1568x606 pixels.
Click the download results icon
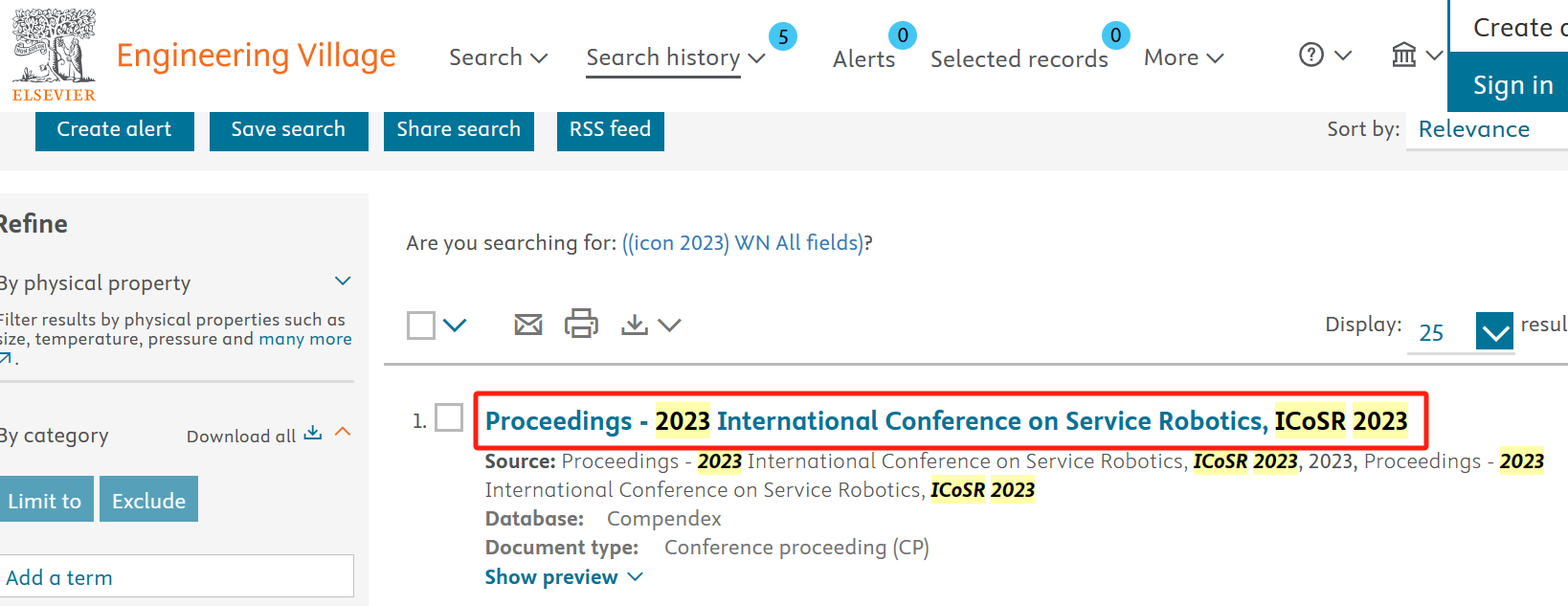634,325
